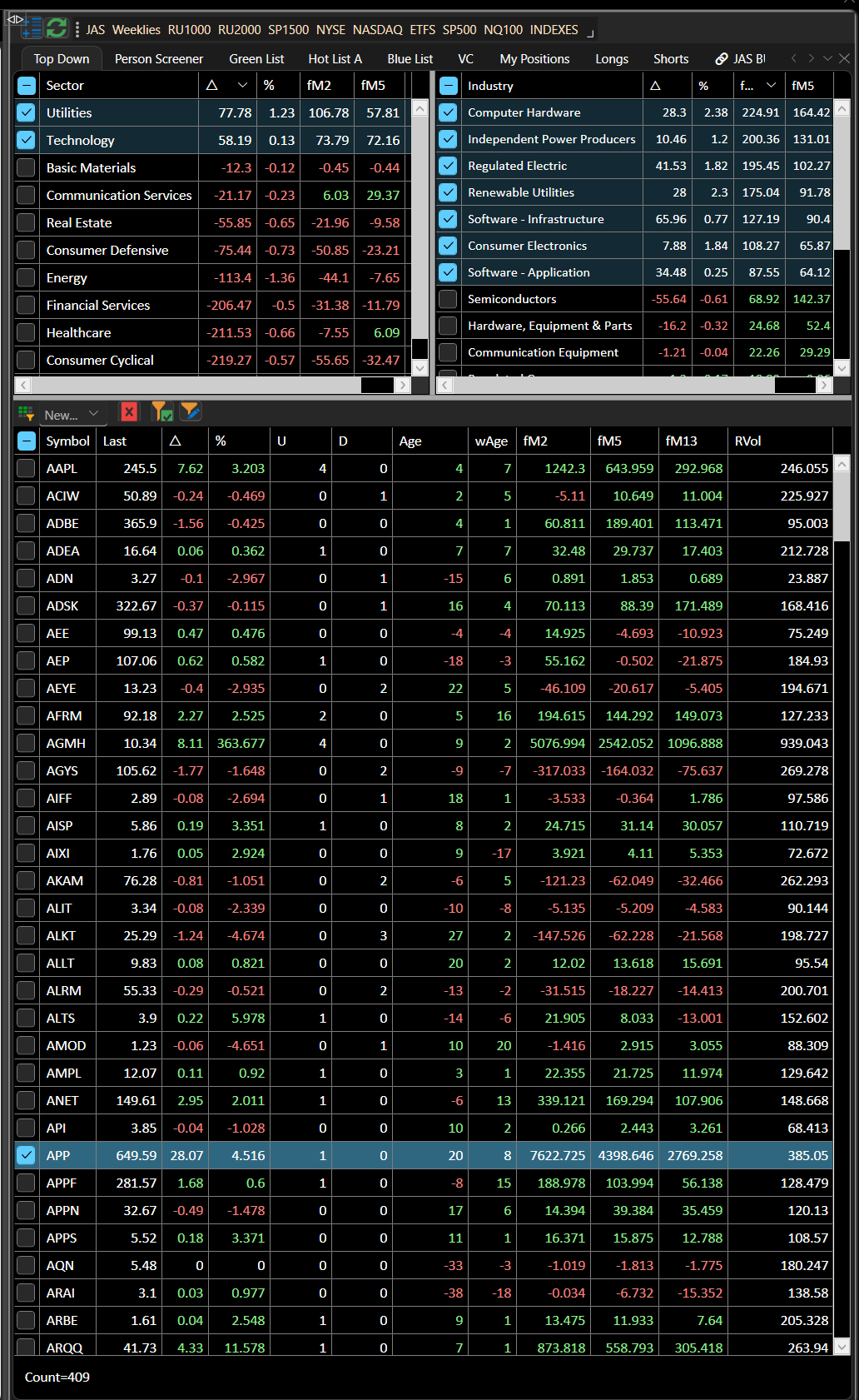Screen dimensions: 859x1400
Task: Open the tab overflow dropdown chevron
Action: point(827,58)
